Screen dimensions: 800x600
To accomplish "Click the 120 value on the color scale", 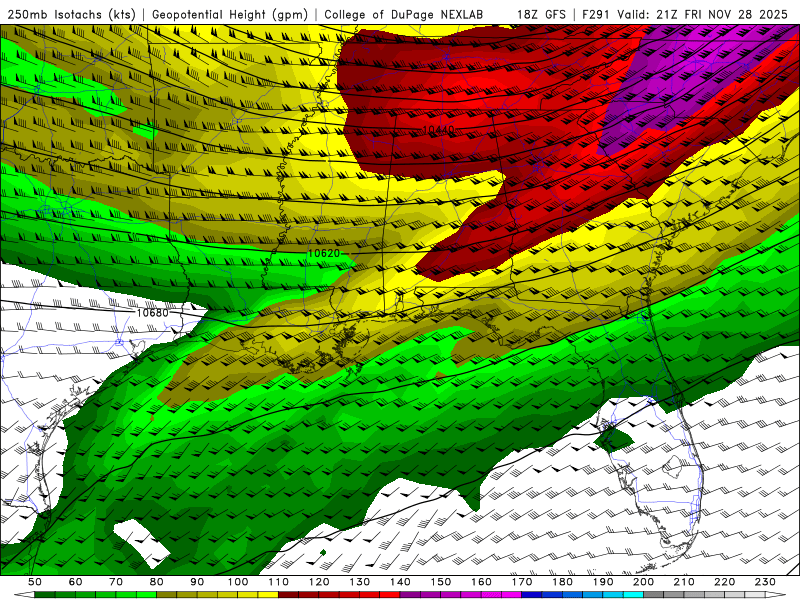I will [x=319, y=582].
